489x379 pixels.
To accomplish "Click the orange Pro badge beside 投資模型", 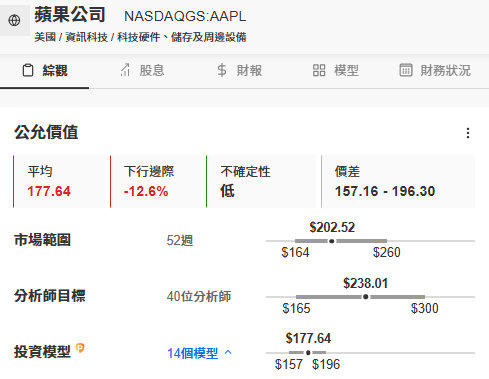I will click(x=80, y=348).
